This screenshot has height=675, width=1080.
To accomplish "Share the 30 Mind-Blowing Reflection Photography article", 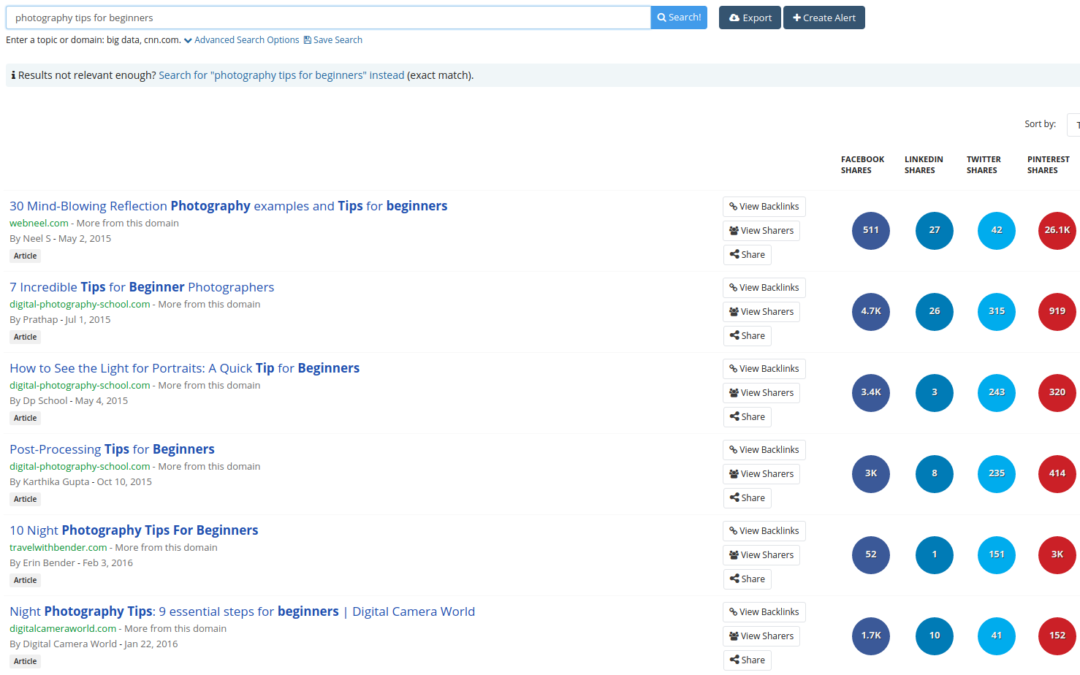I will click(x=747, y=255).
